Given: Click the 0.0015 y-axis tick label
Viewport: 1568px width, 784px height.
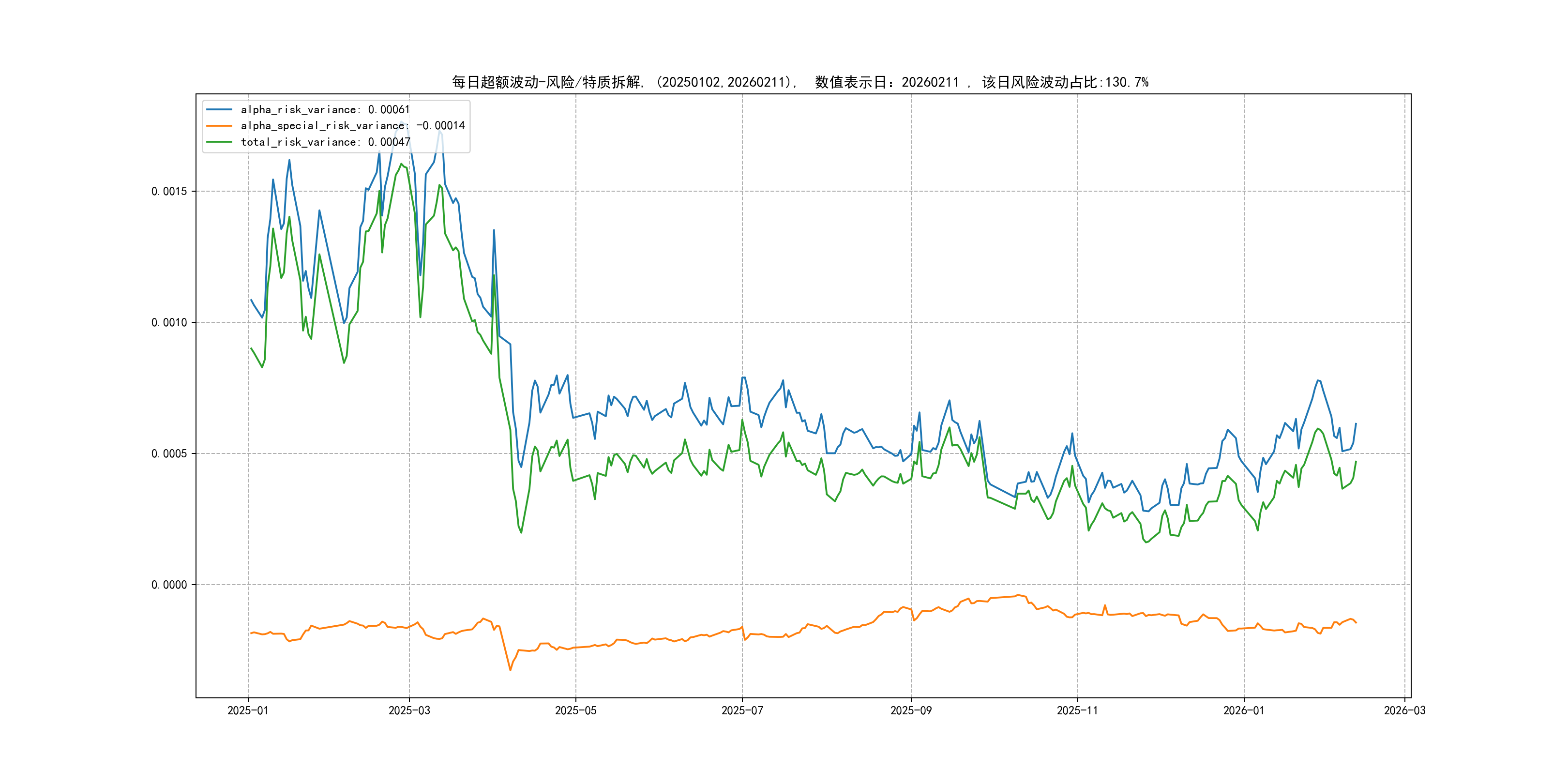Looking at the screenshot, I should [x=169, y=191].
